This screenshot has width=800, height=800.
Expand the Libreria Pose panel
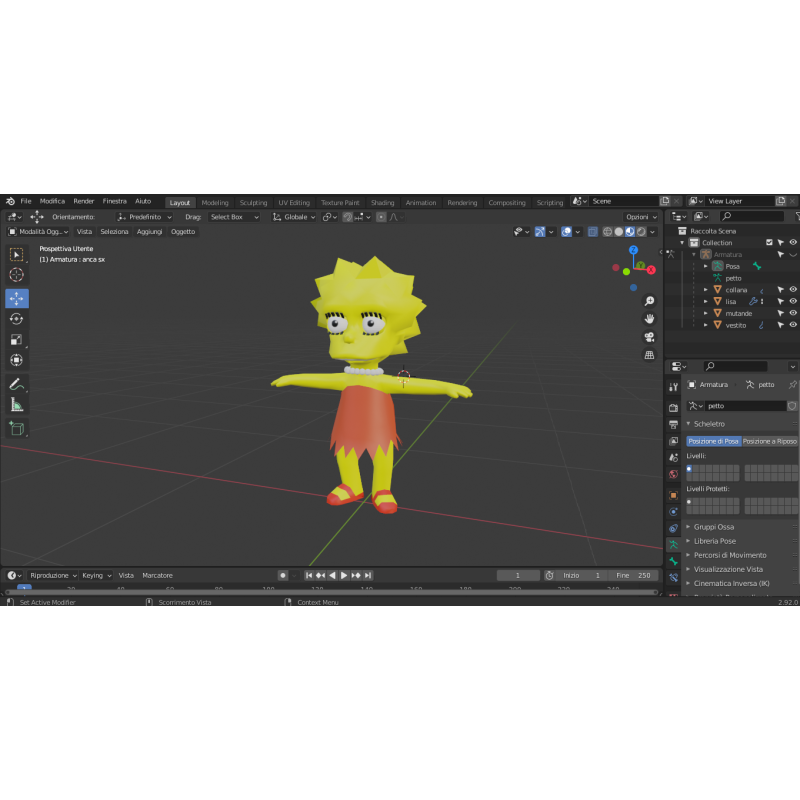[714, 541]
